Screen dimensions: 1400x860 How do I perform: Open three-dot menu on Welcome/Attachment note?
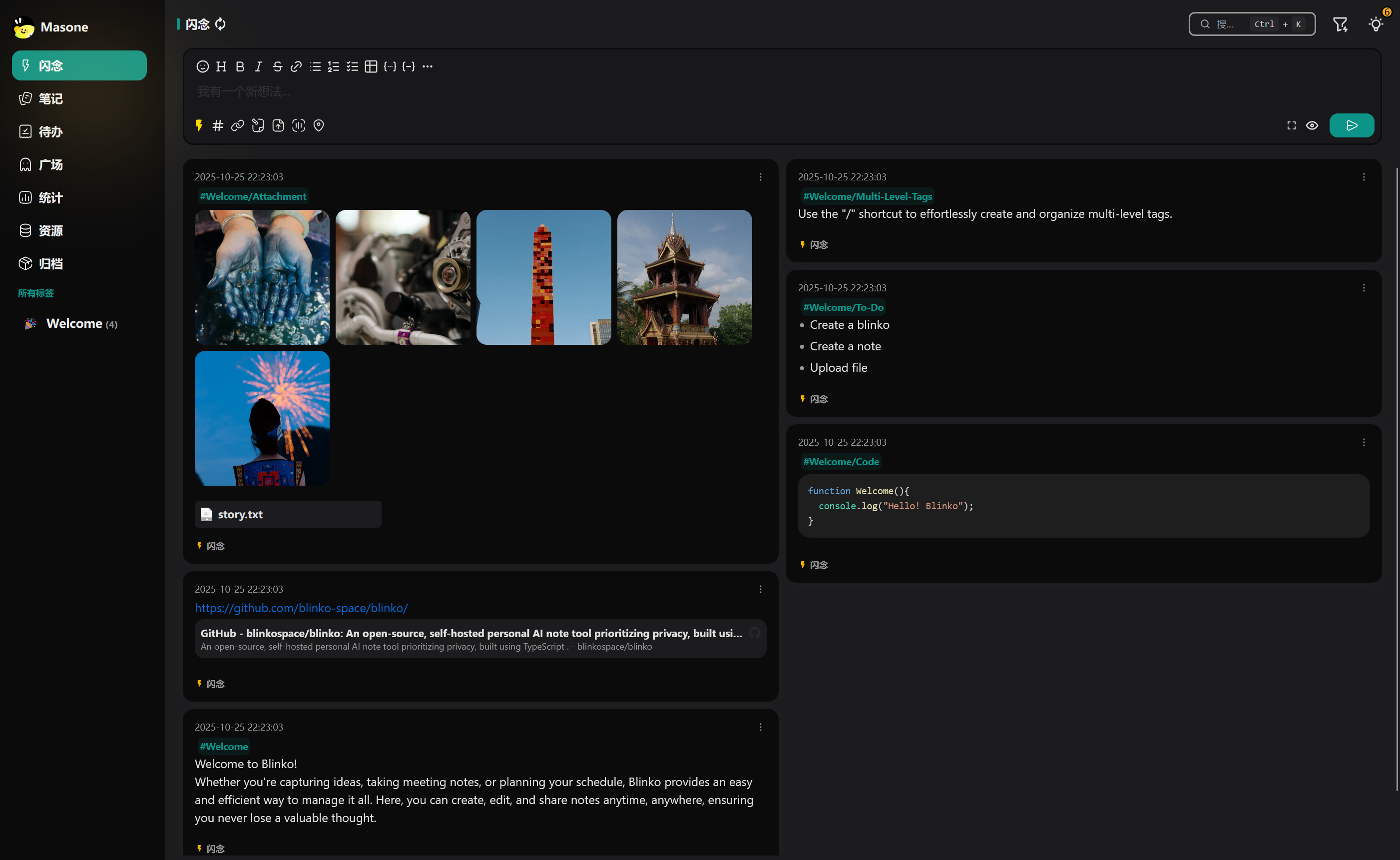click(761, 177)
